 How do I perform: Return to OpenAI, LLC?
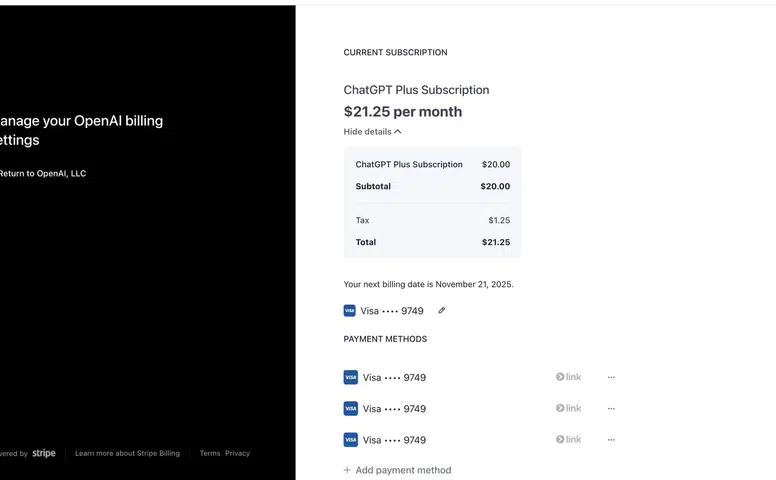tap(43, 173)
